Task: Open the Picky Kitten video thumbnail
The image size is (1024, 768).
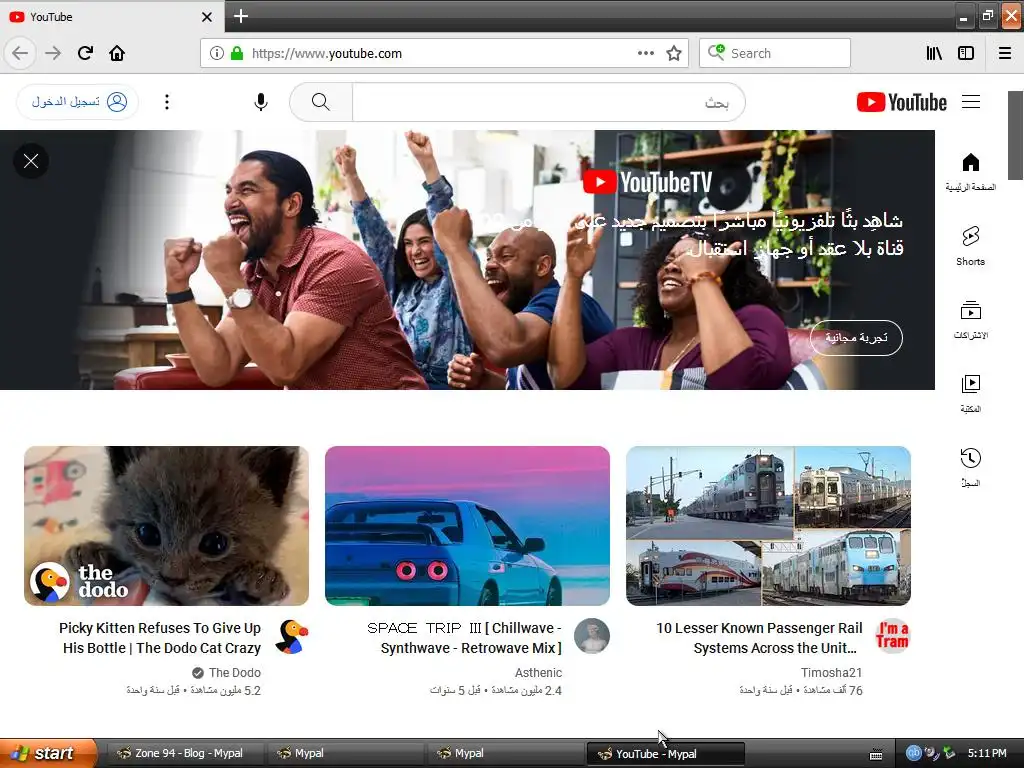Action: pos(167,526)
